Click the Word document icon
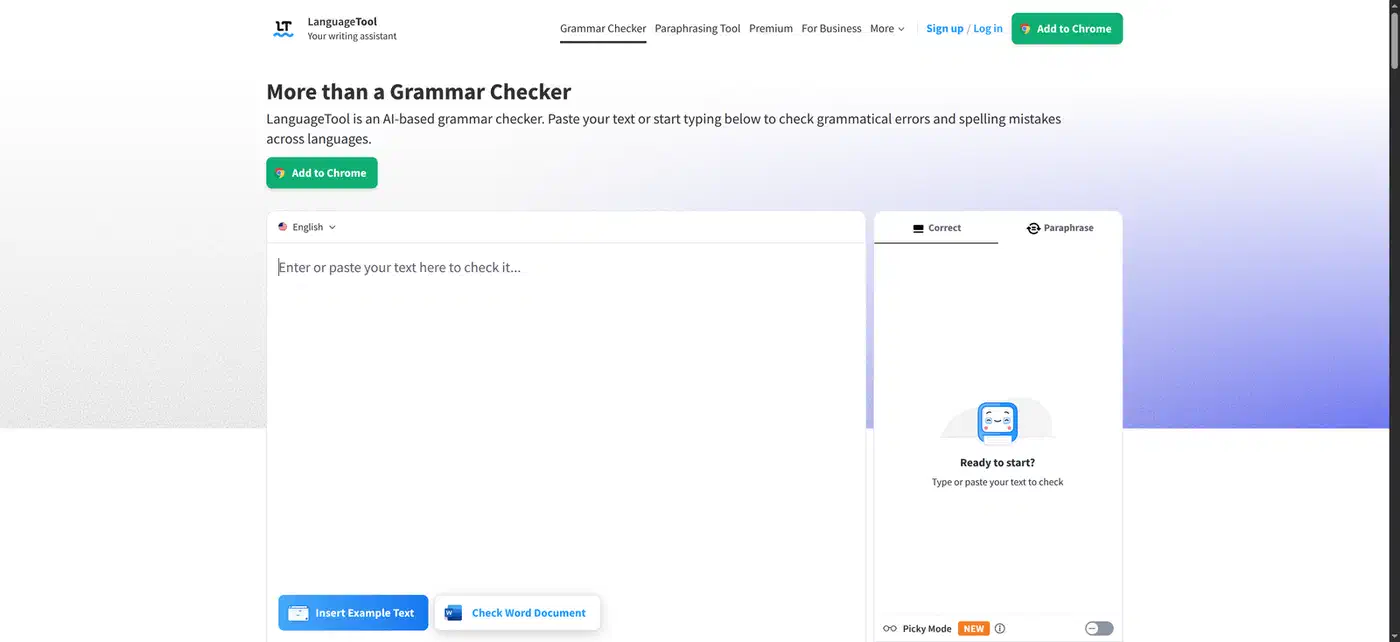The width and height of the screenshot is (1400, 642). 453,613
